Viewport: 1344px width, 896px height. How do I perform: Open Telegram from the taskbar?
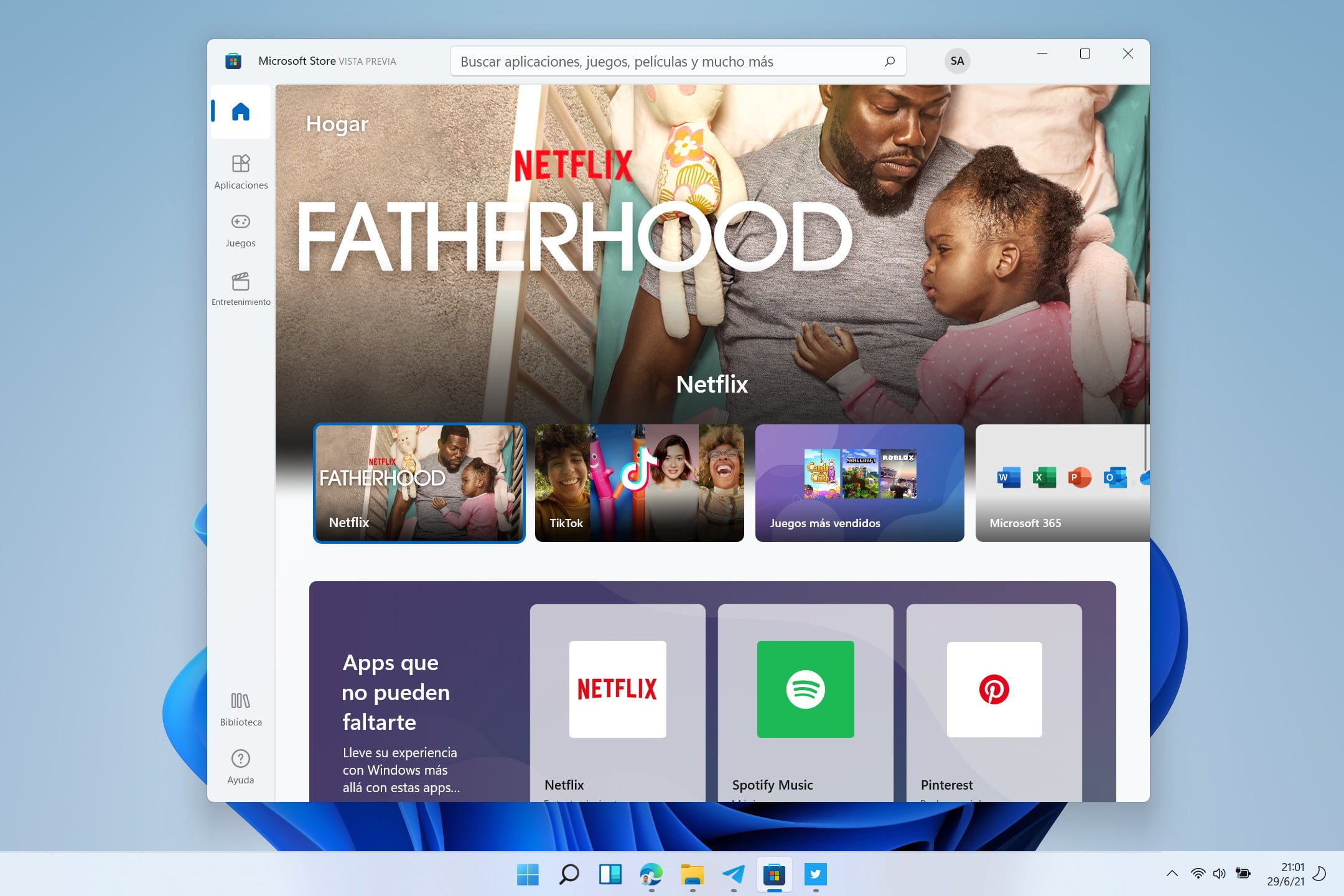tap(733, 874)
